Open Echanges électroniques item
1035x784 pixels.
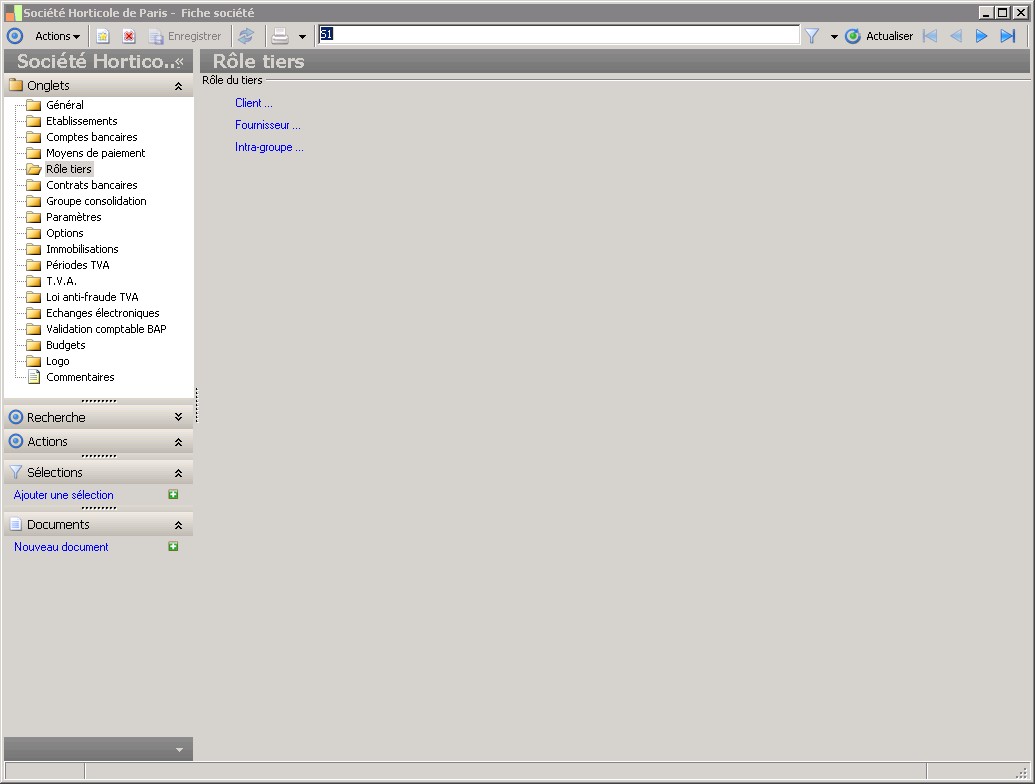point(102,313)
